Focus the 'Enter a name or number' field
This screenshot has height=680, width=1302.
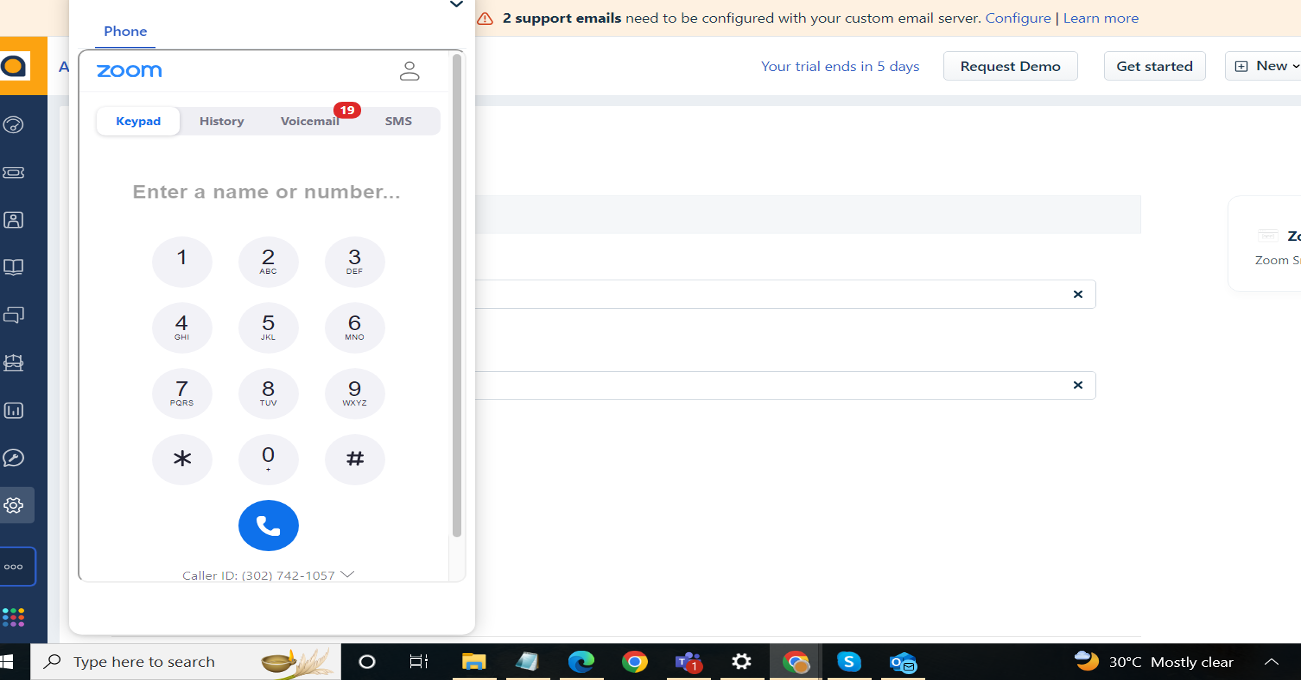[267, 192]
